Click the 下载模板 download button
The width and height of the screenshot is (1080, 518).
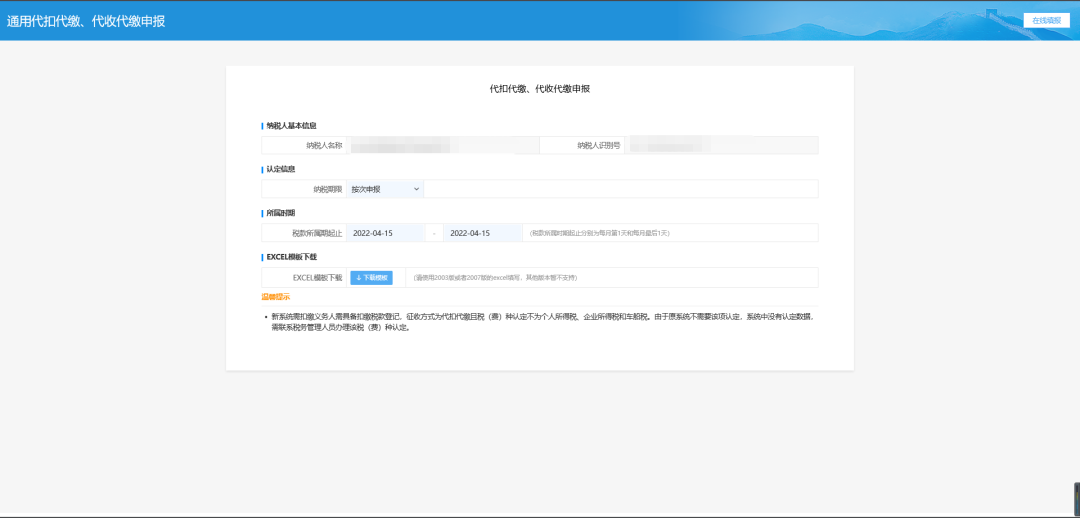point(371,277)
